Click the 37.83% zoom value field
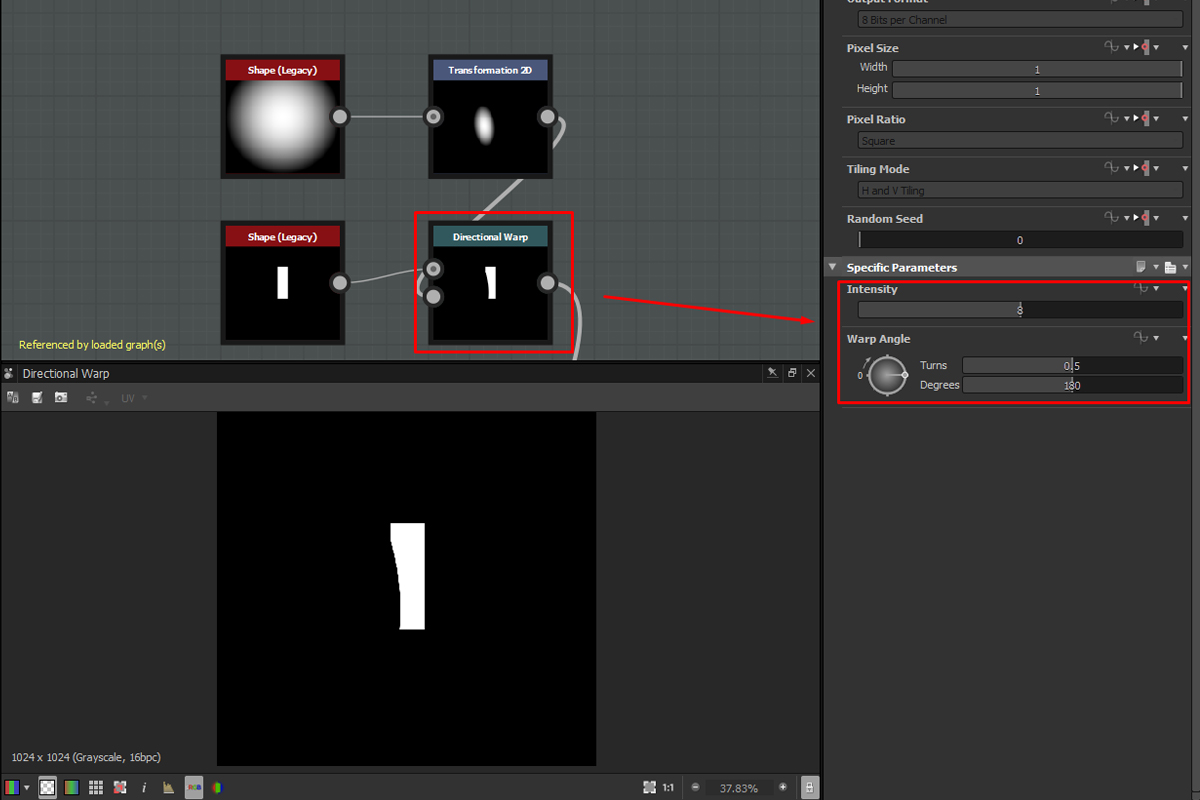 [x=739, y=788]
